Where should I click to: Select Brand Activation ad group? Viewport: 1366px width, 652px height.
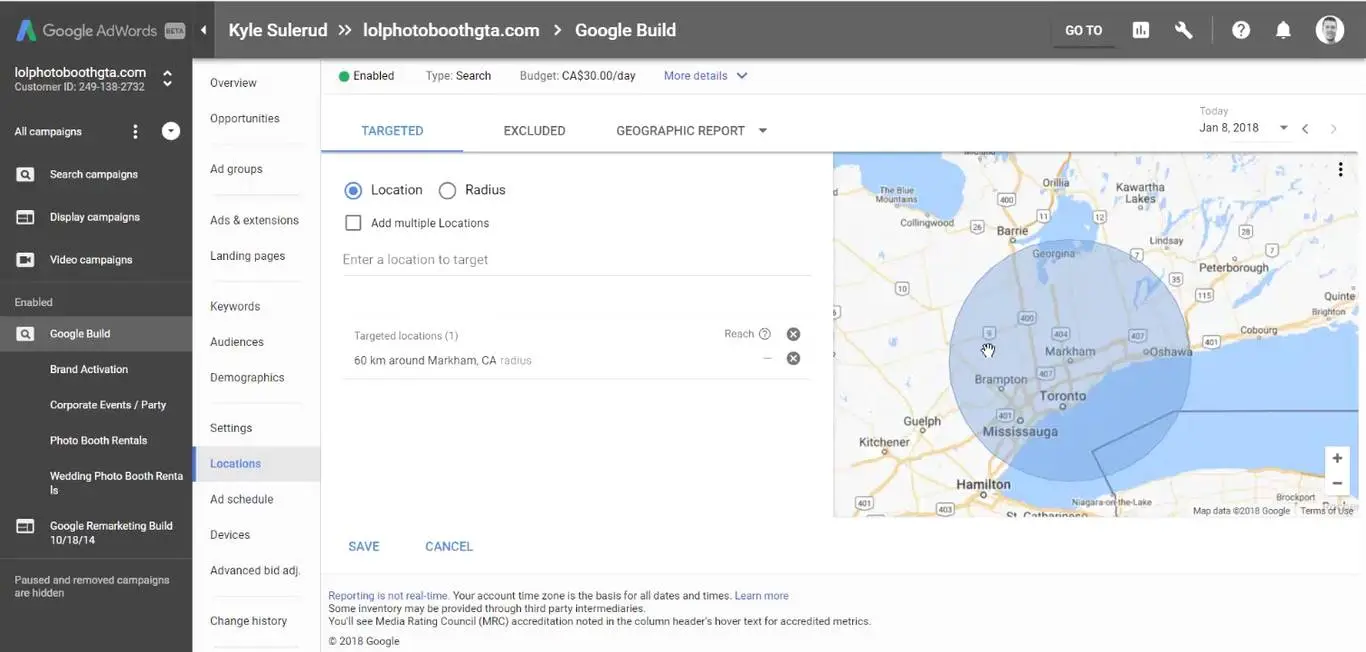pos(89,369)
